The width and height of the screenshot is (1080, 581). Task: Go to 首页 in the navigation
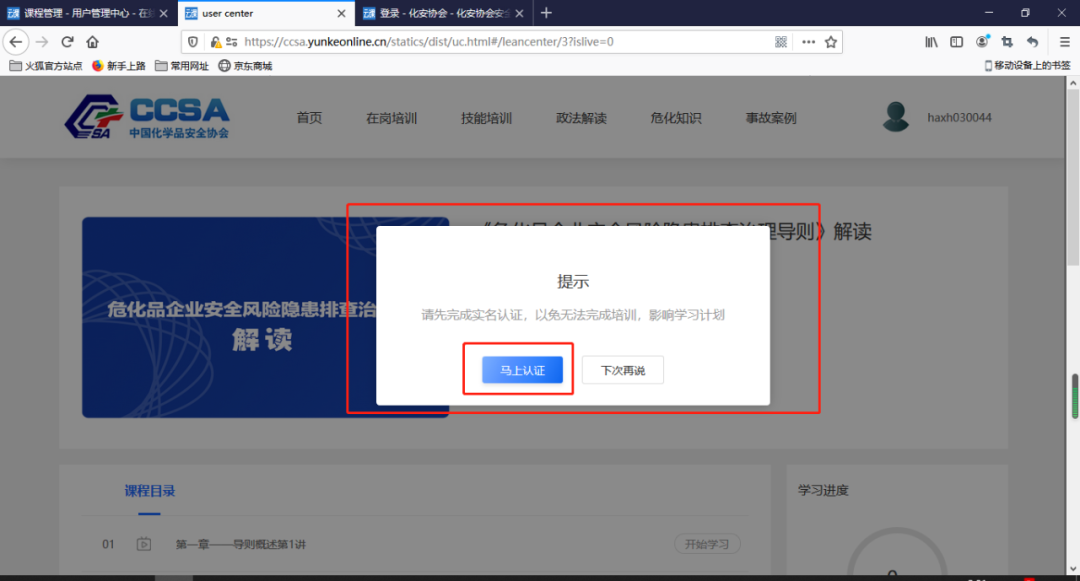tap(309, 118)
